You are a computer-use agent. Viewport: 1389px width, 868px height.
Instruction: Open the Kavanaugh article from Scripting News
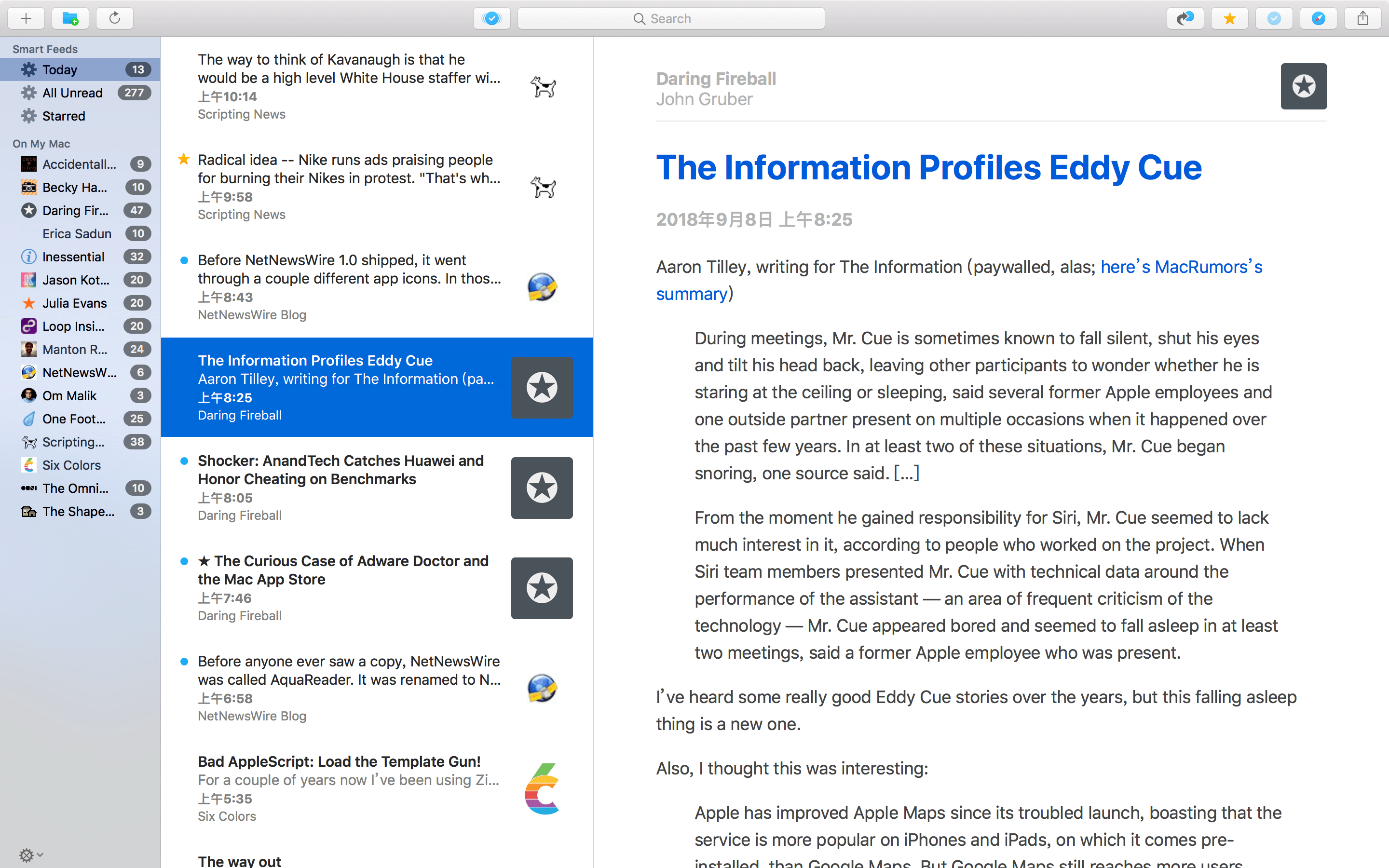tap(377, 87)
